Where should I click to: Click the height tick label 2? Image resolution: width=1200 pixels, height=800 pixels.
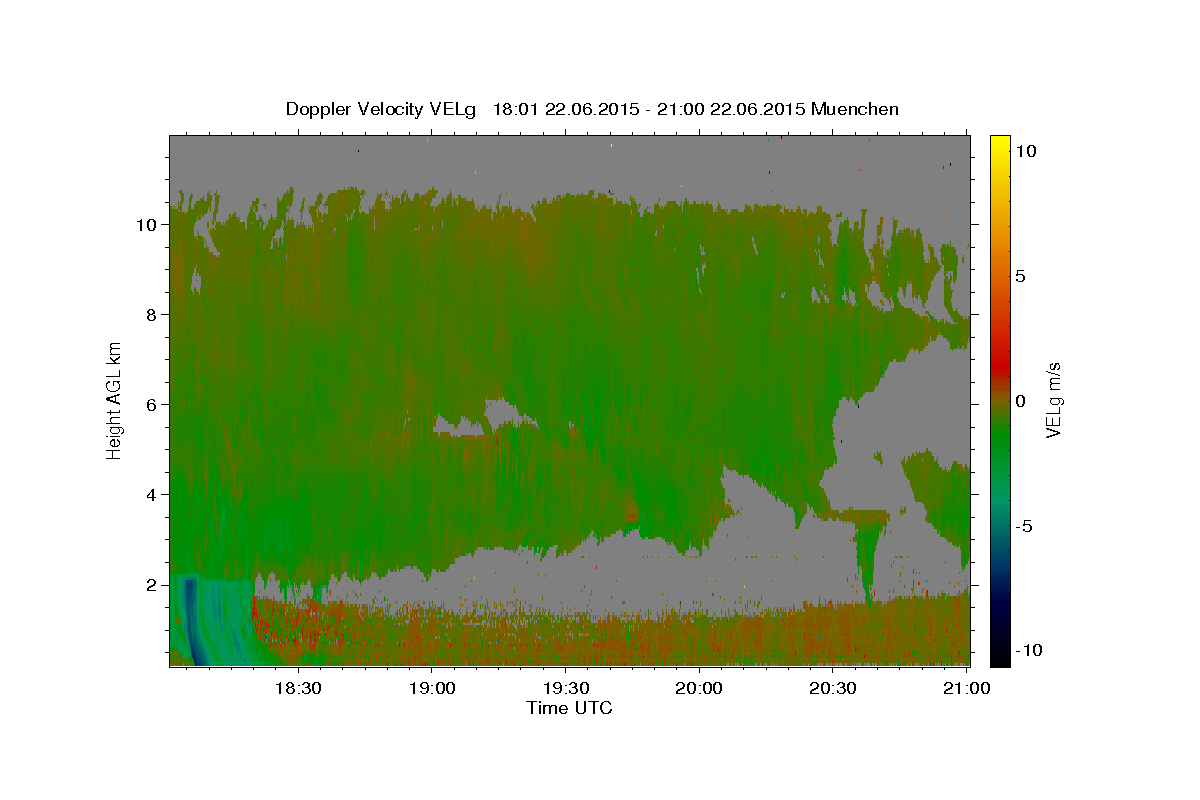coord(153,584)
